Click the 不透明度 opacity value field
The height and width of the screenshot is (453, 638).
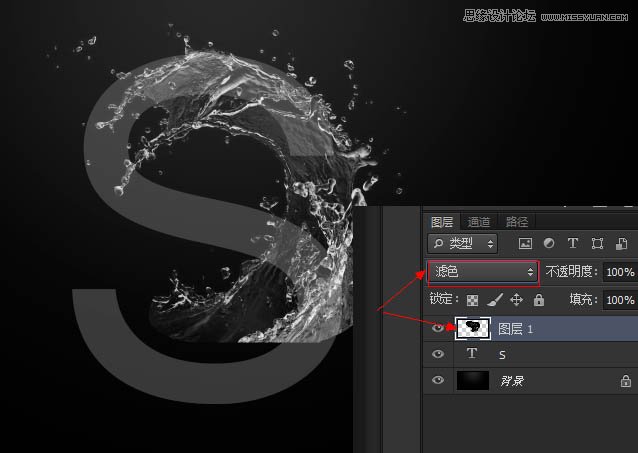pyautogui.click(x=620, y=272)
